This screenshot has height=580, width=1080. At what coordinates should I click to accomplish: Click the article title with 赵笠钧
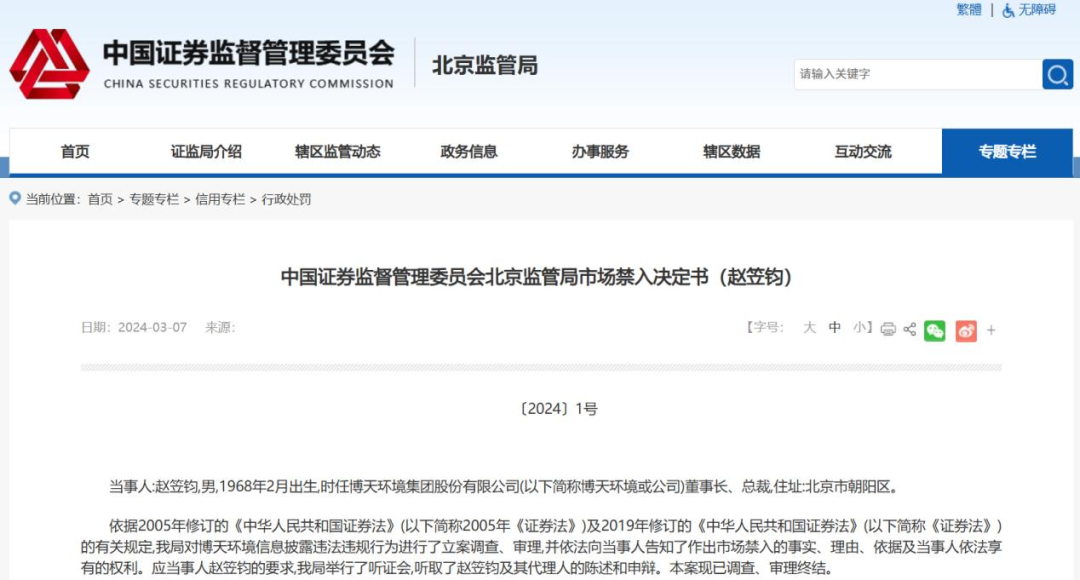click(x=537, y=277)
